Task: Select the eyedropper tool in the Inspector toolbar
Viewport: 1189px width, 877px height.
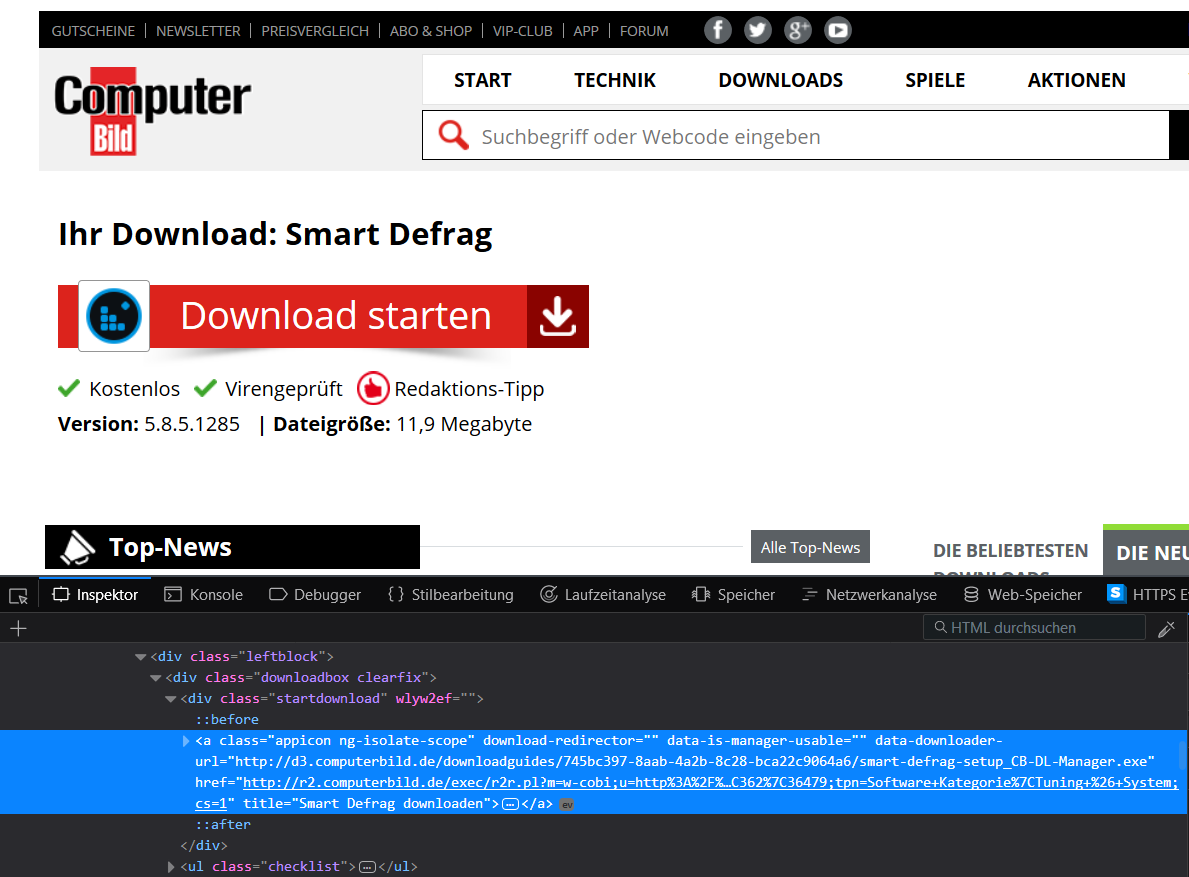Action: 1167,628
